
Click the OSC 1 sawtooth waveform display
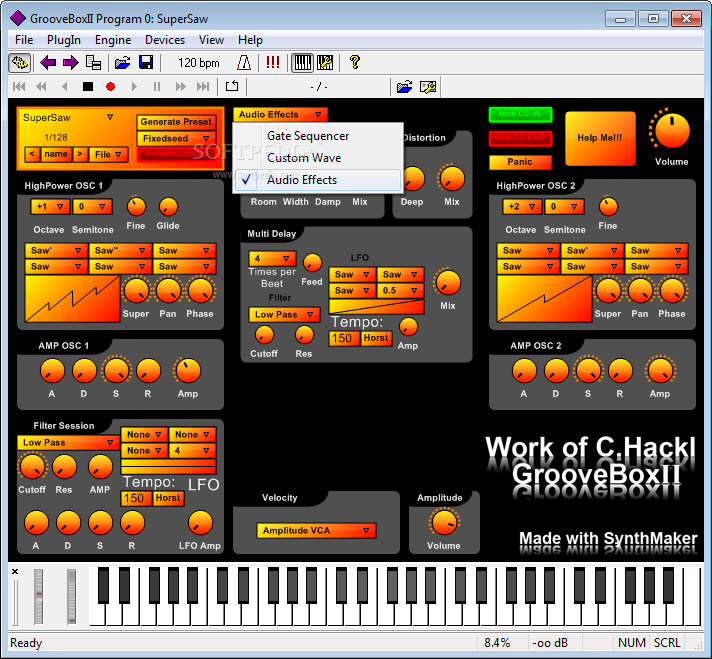coord(73,299)
